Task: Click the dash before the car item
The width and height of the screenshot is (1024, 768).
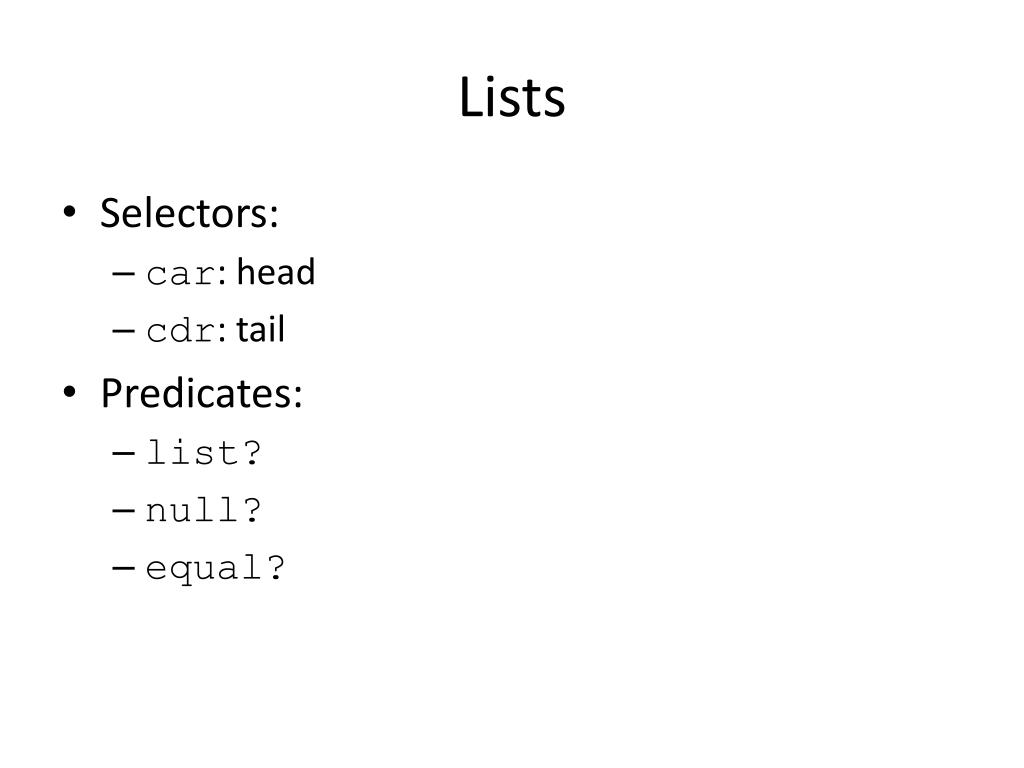Action: point(123,274)
